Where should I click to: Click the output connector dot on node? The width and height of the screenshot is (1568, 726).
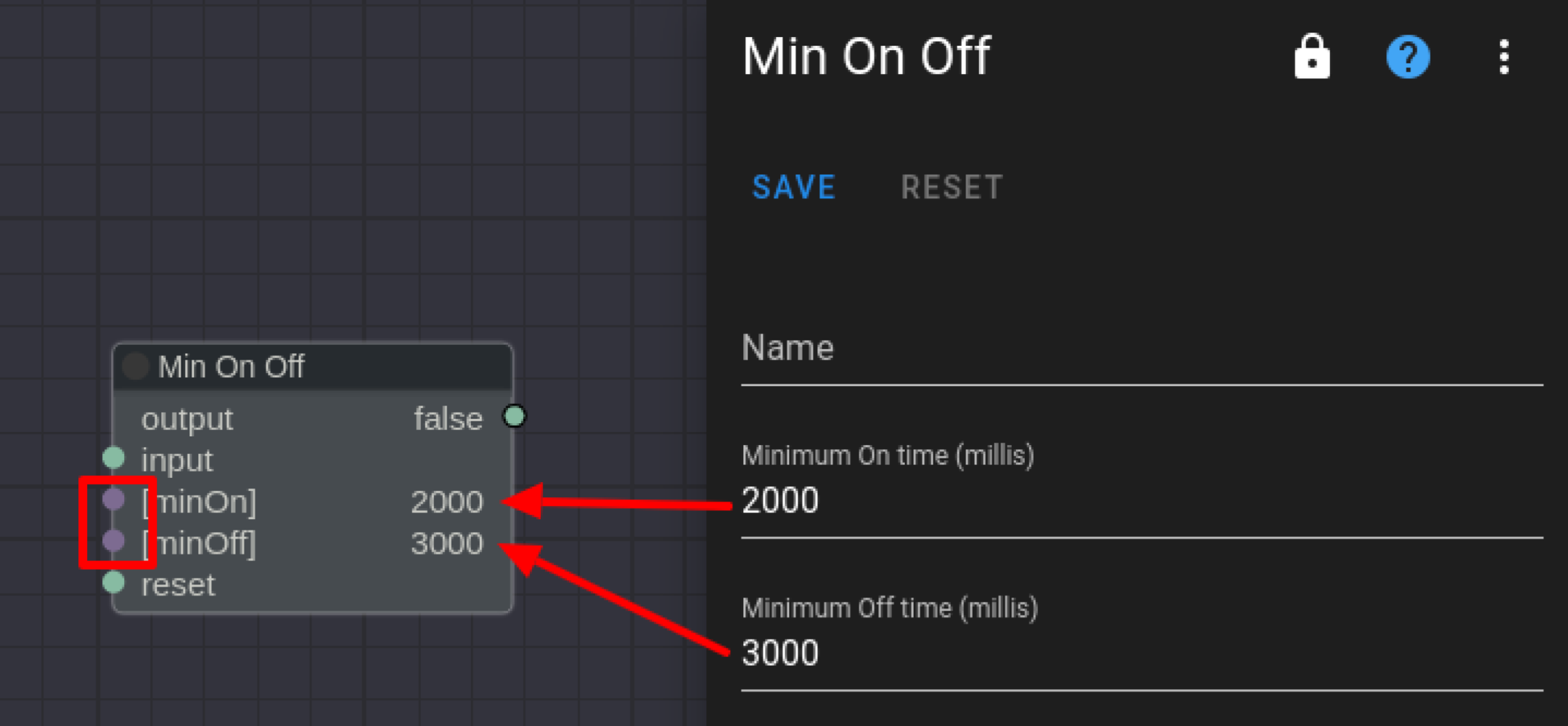coord(514,416)
